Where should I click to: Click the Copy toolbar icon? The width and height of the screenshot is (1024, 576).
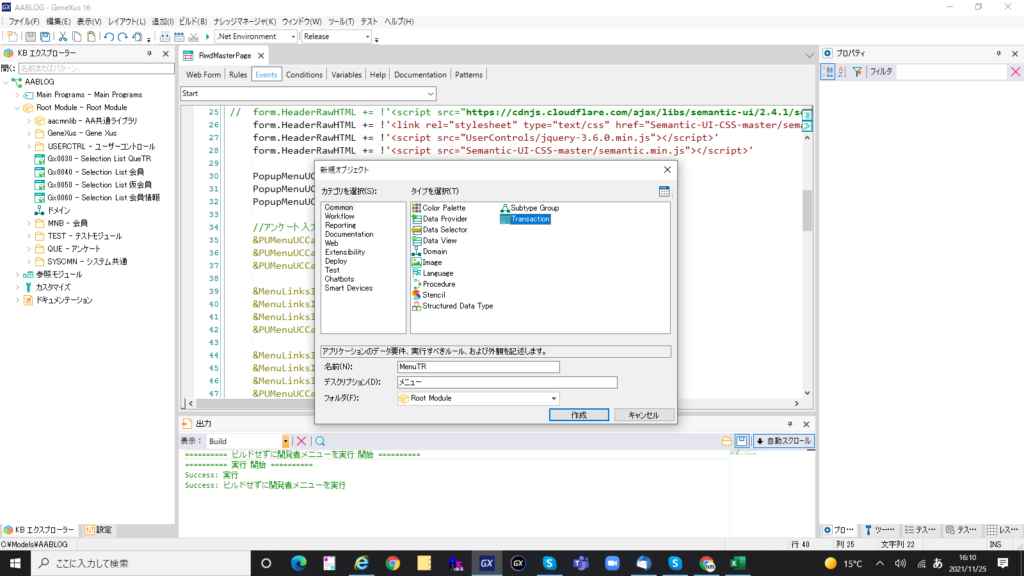(77, 37)
